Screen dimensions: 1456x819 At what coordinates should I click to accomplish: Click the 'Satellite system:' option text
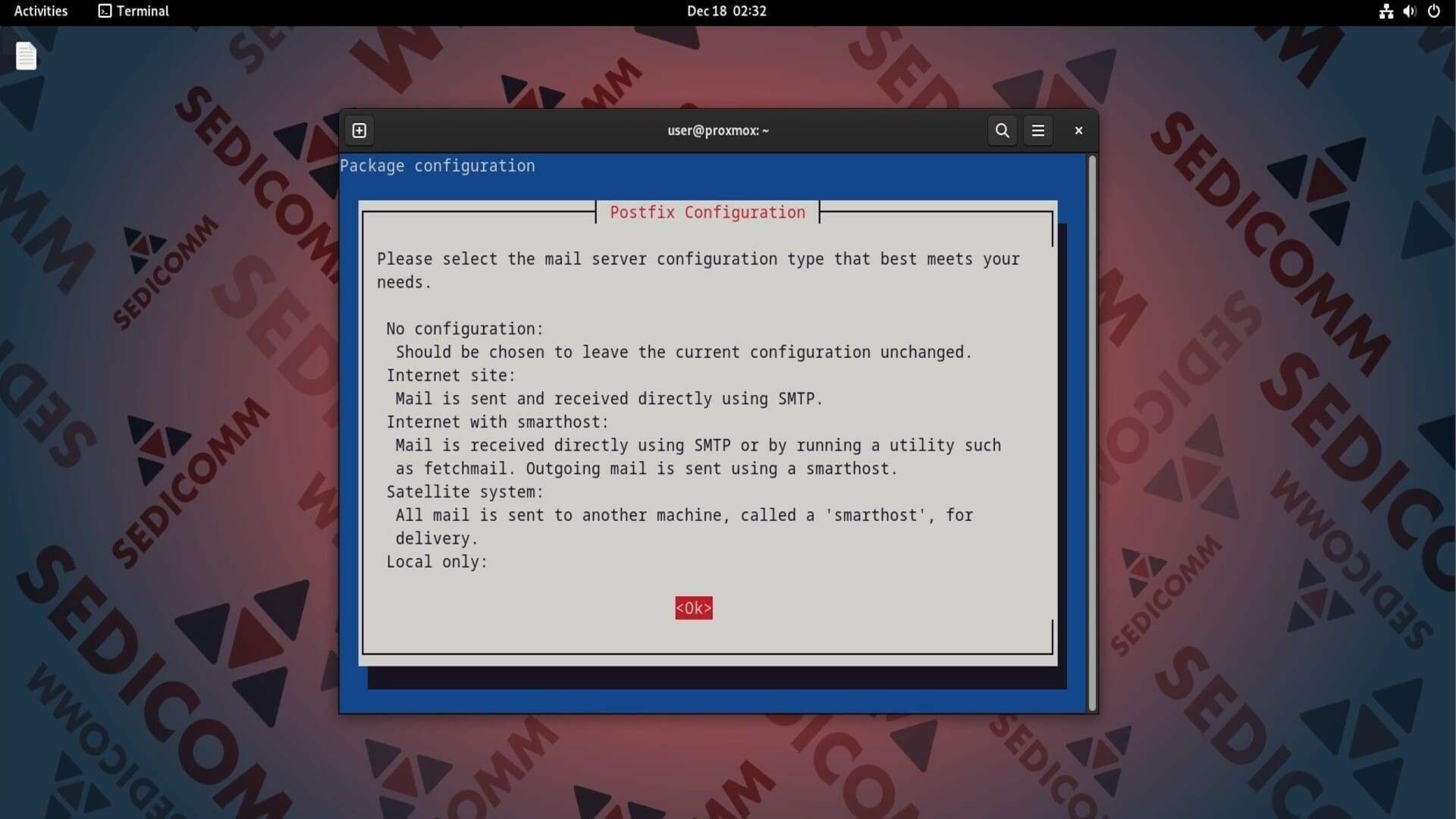(x=464, y=492)
